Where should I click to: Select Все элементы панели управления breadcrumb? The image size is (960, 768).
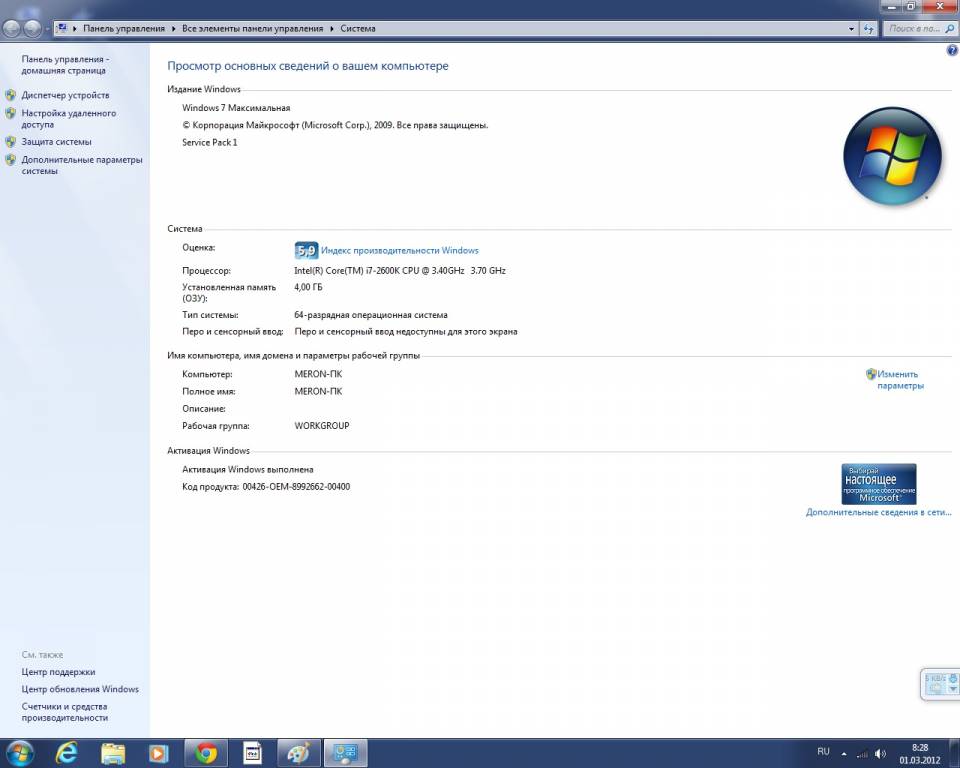click(x=252, y=28)
